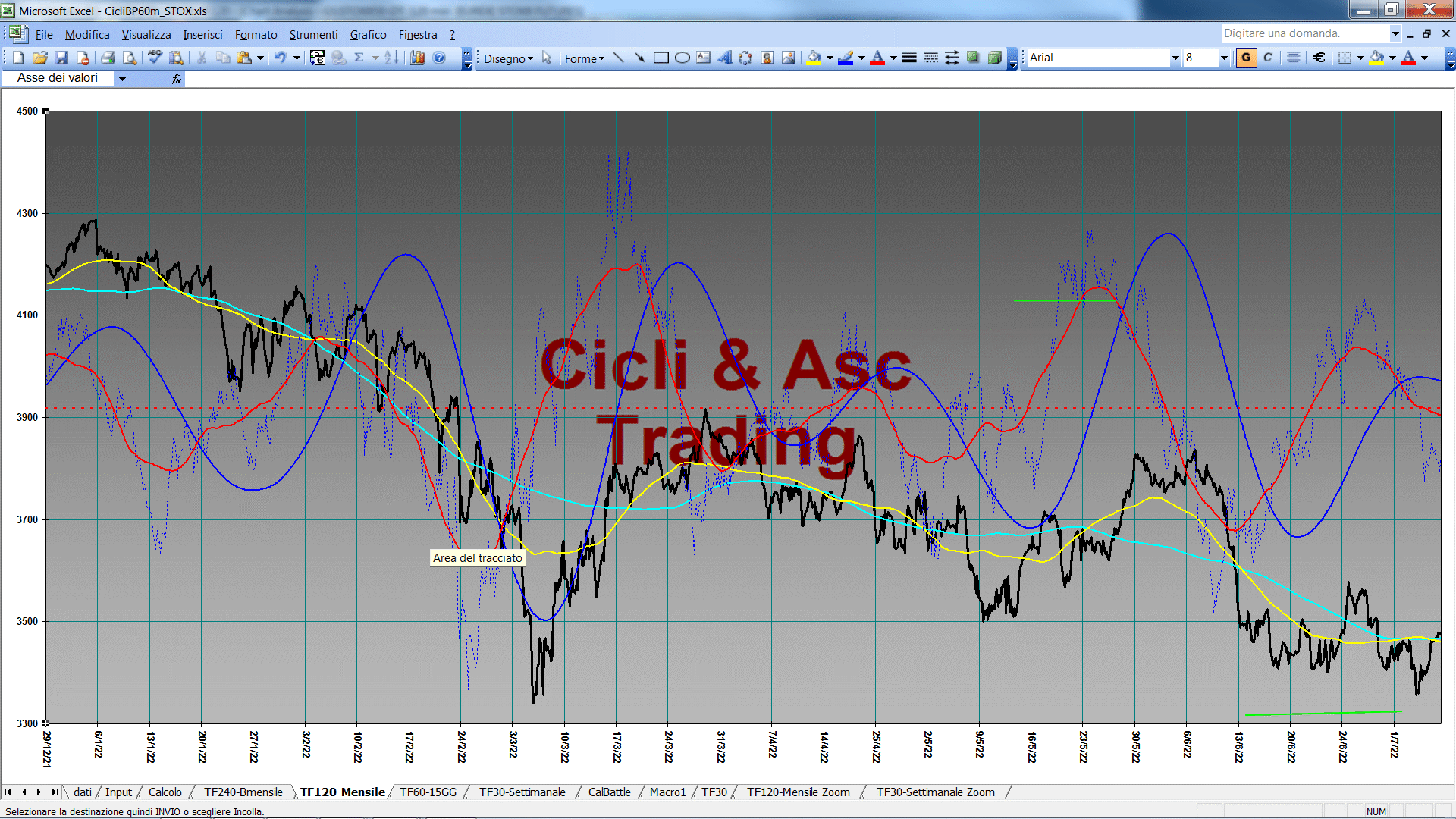Click the Line Style icon
The image size is (1456, 819).
(909, 58)
